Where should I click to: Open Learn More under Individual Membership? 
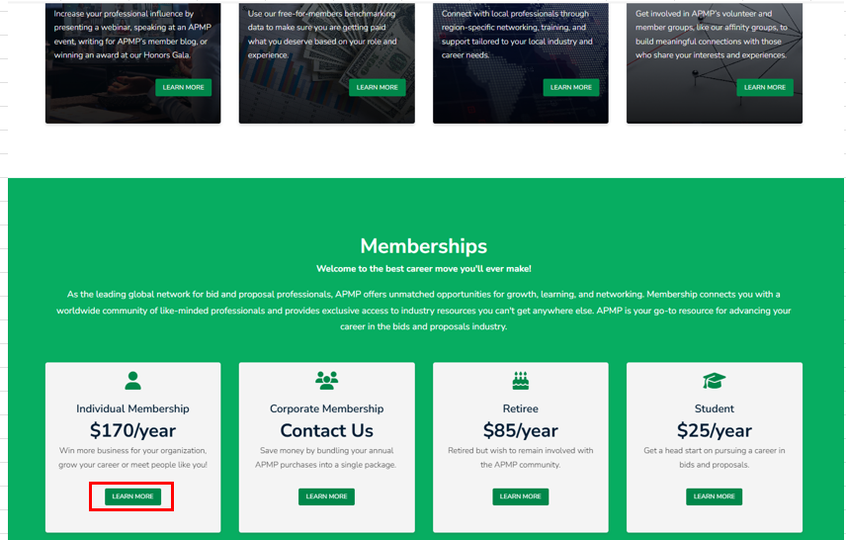(133, 496)
